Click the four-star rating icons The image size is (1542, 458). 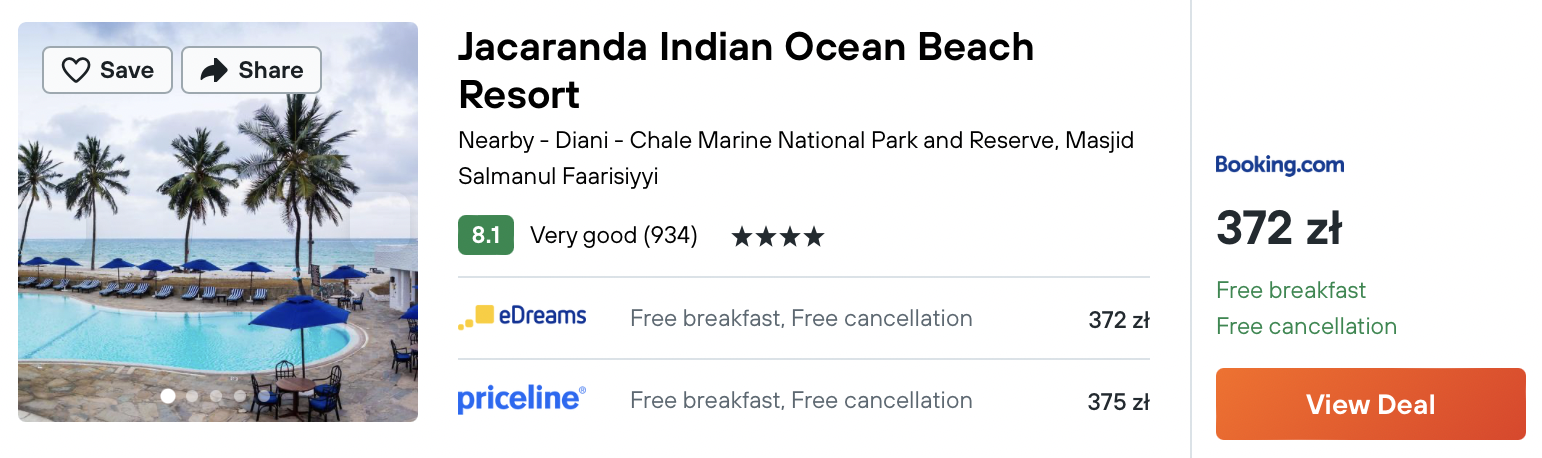pos(778,237)
